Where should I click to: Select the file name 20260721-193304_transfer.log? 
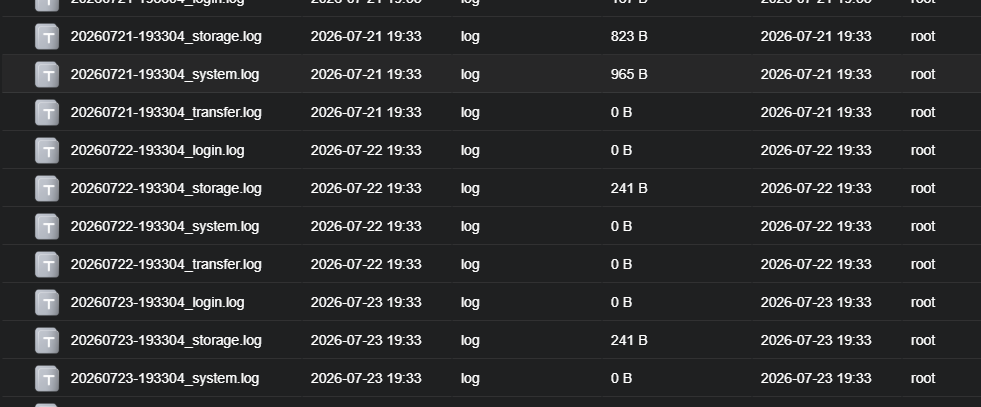(166, 113)
